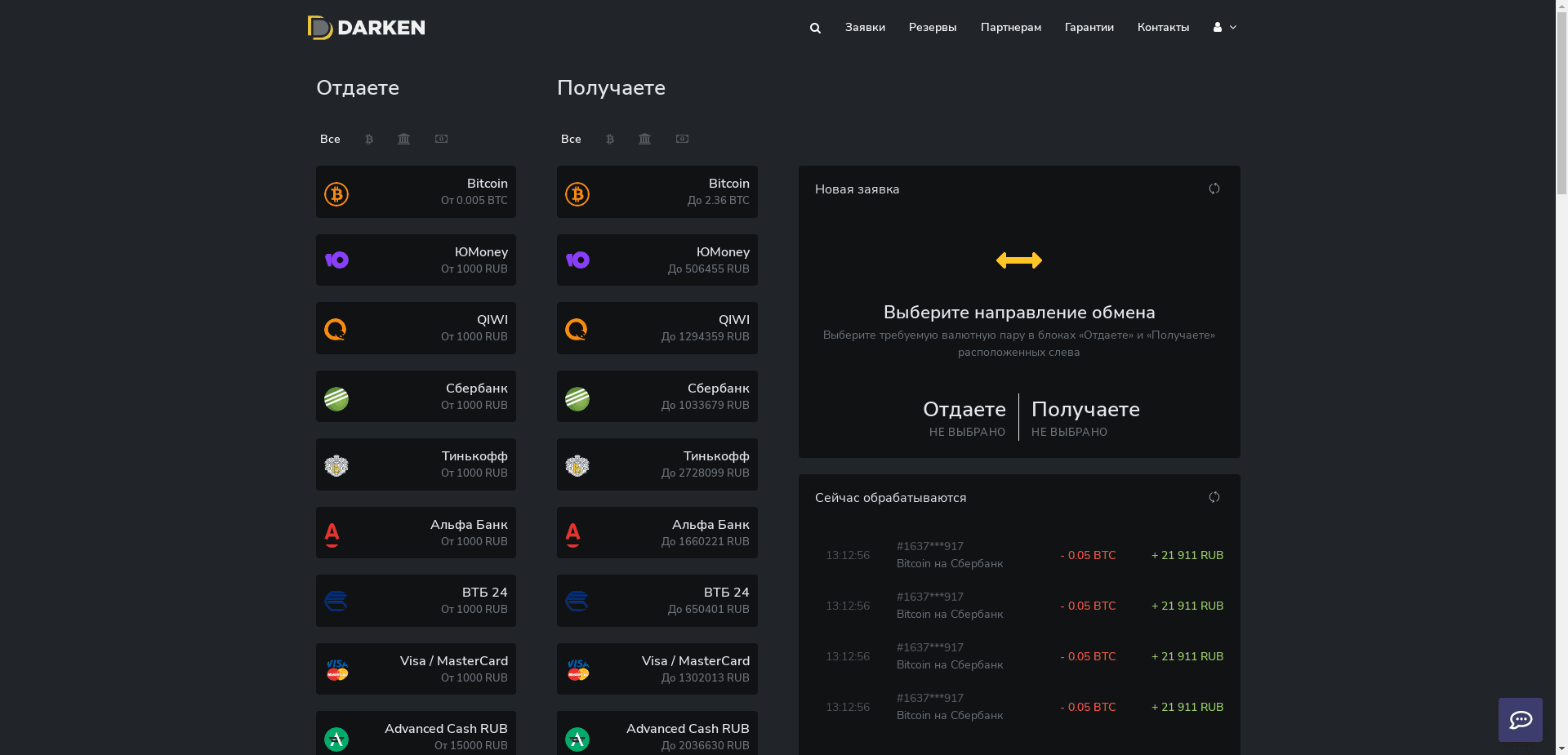Open the 'Резервы' page from the menu
The width and height of the screenshot is (1568, 755).
click(x=932, y=27)
